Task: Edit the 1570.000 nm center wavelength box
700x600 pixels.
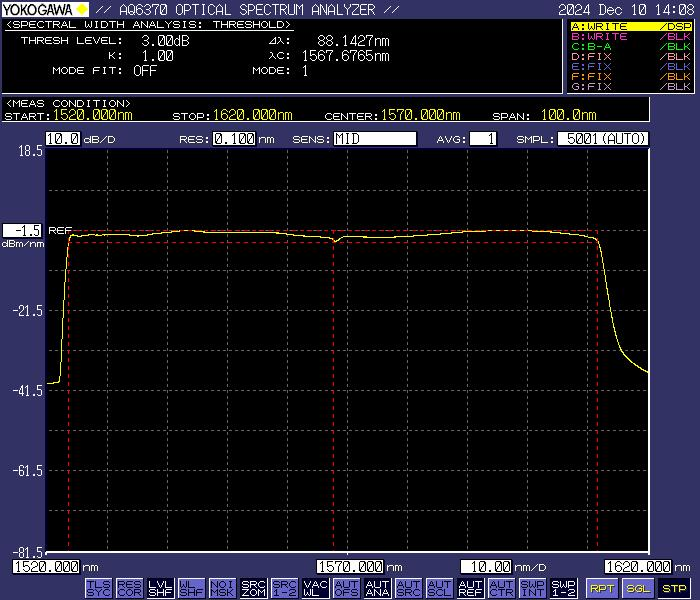Action: pyautogui.click(x=350, y=567)
